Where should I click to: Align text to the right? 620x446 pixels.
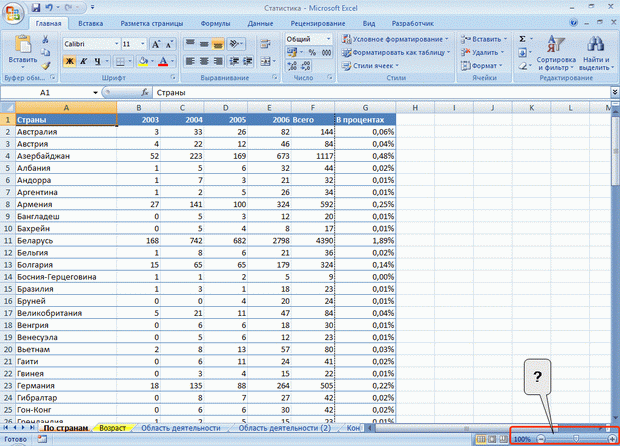tap(217, 61)
